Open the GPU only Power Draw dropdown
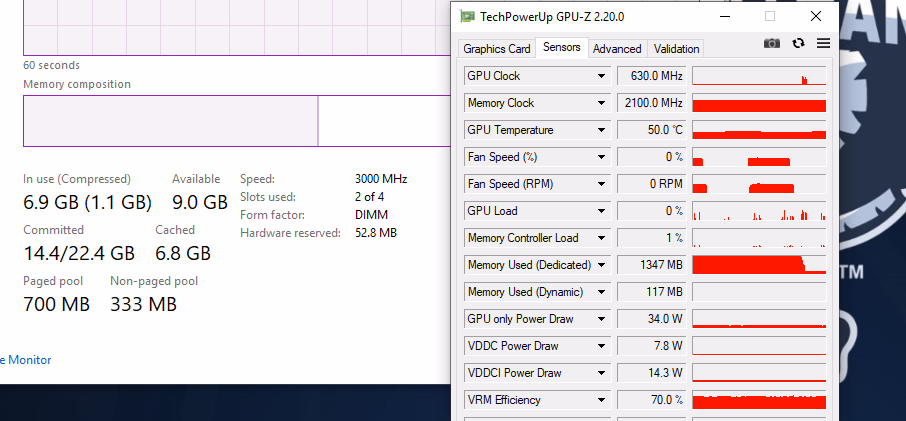The width and height of the screenshot is (906, 421). click(601, 319)
